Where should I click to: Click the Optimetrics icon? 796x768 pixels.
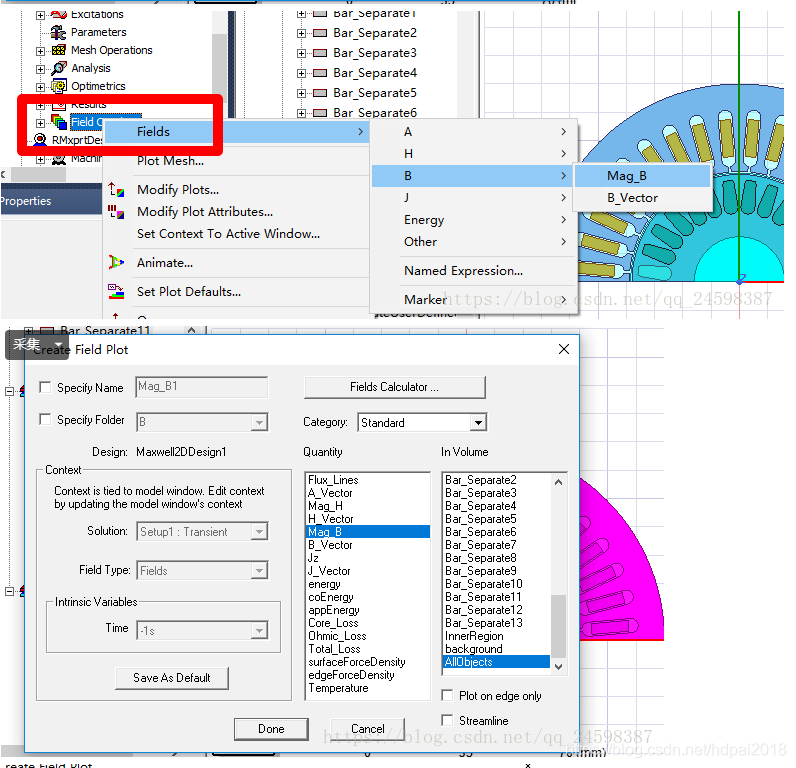pos(58,86)
